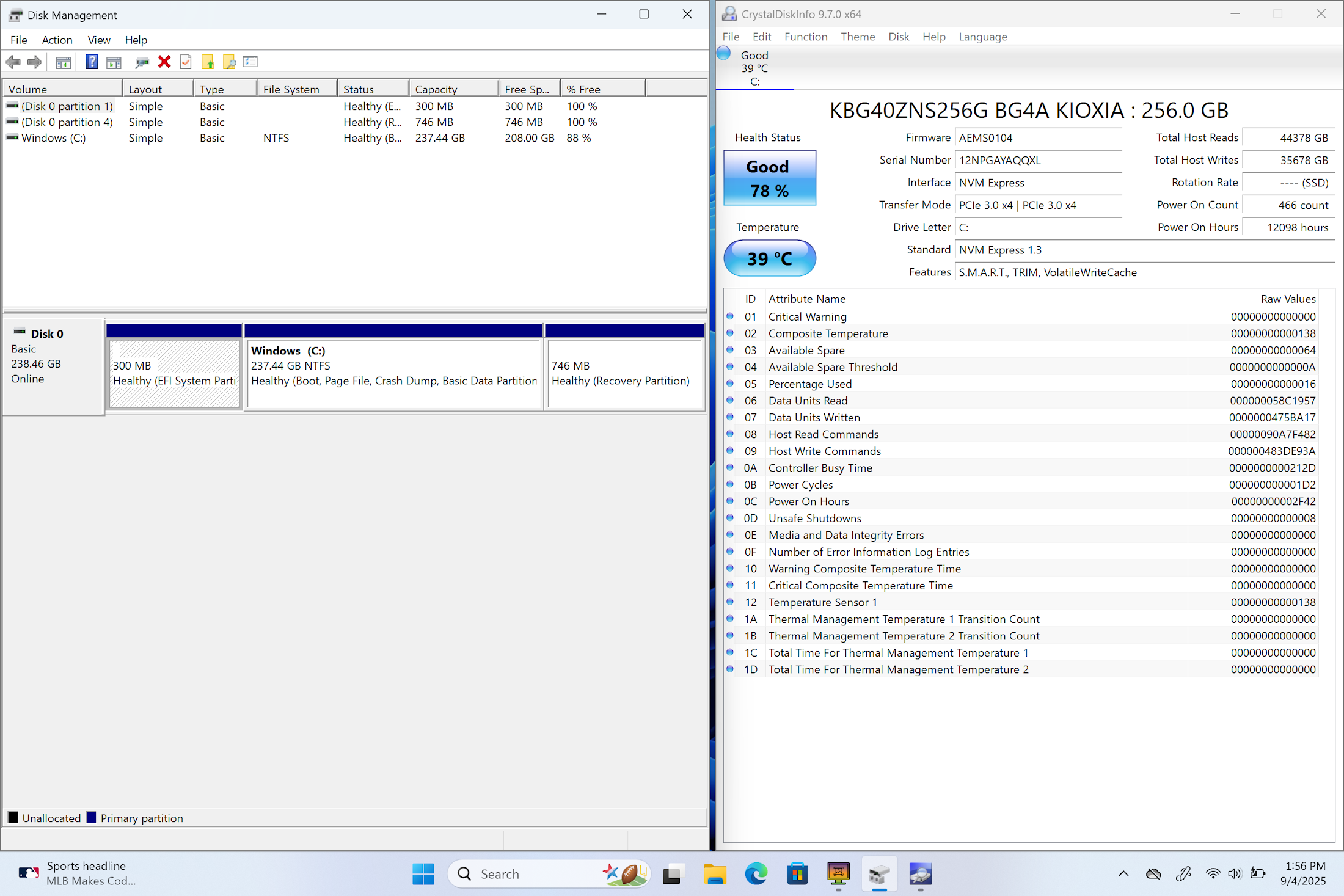Screen dimensions: 1344x896
Task: Open the View menu in Disk Management
Action: 99,40
